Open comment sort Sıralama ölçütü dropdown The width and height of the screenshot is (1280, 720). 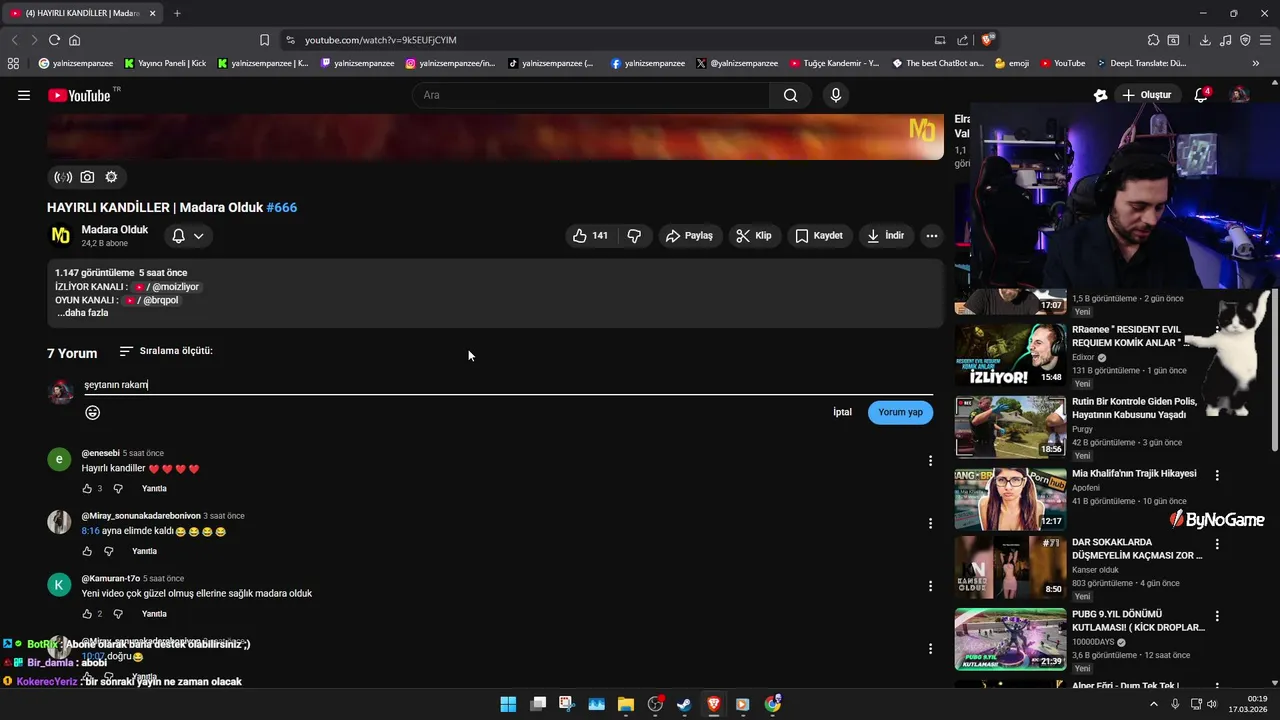(166, 351)
